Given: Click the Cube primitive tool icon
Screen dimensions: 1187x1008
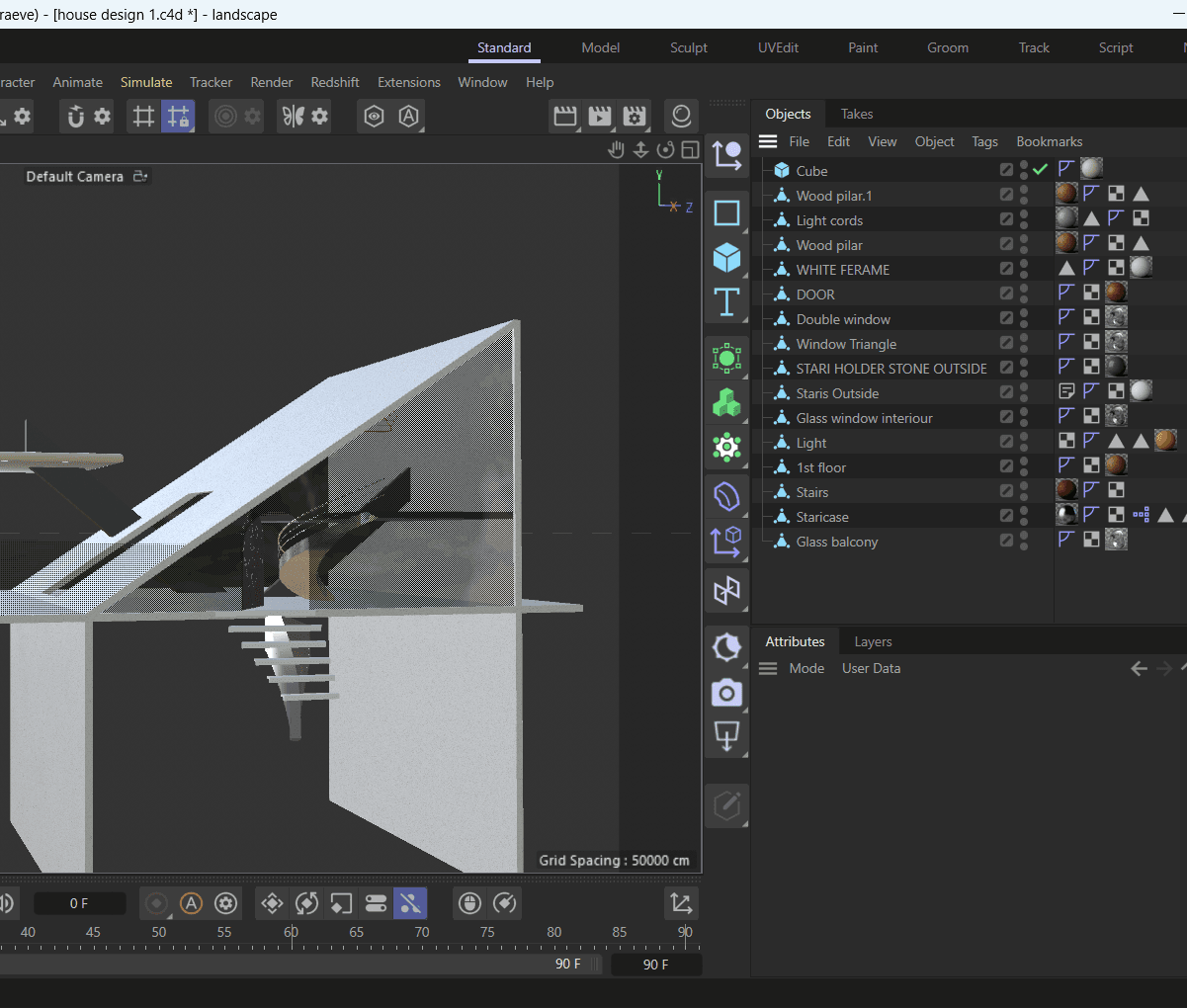Looking at the screenshot, I should point(726,258).
